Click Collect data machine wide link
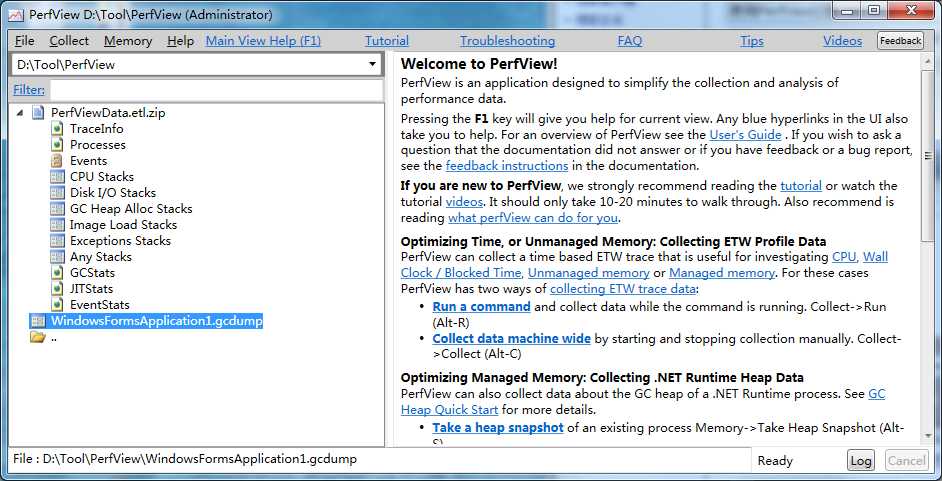Screen dimensions: 942x481 pyautogui.click(x=511, y=339)
